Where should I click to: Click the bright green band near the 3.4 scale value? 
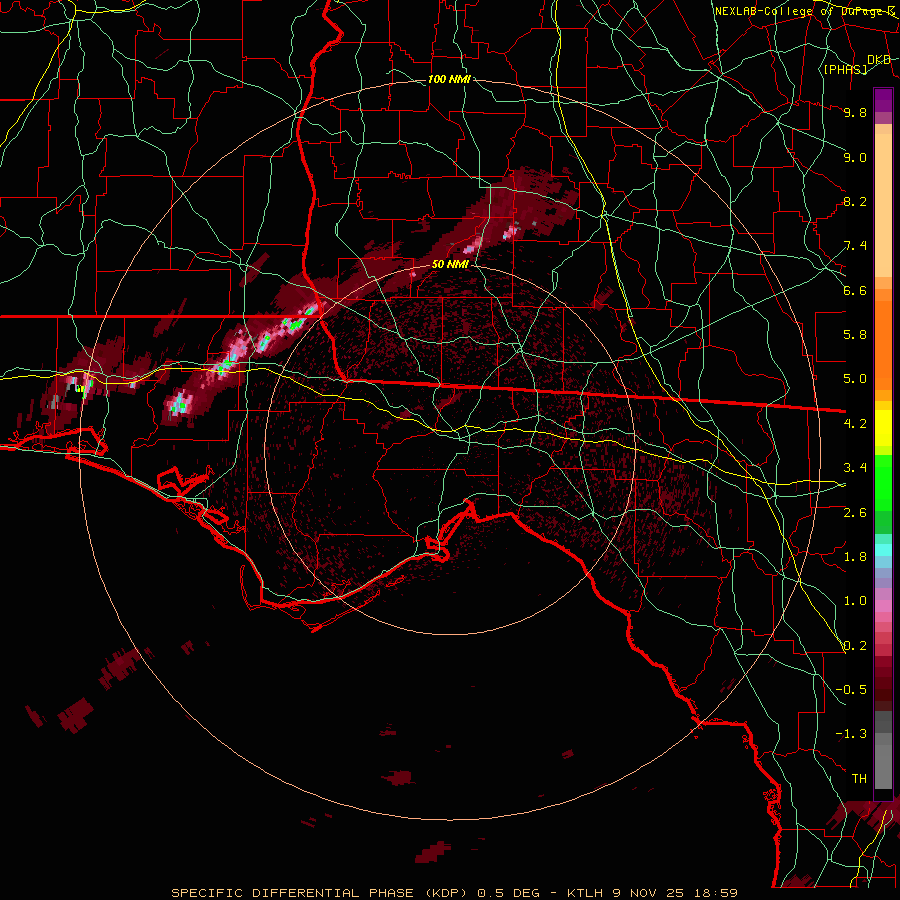[x=883, y=481]
